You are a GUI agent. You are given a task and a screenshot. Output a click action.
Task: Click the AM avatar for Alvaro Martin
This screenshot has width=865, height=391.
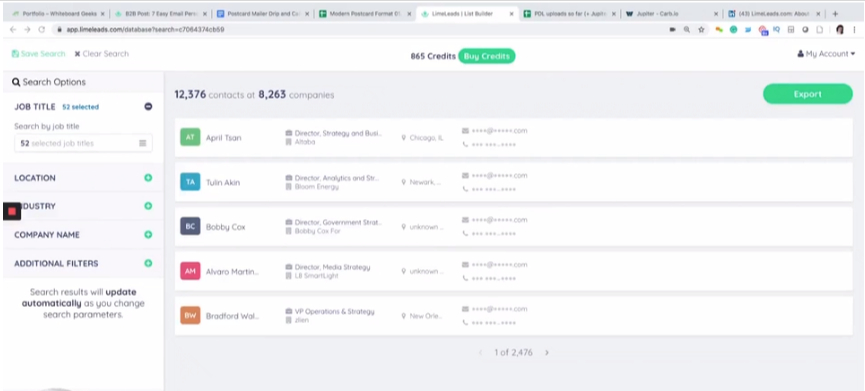click(x=190, y=271)
